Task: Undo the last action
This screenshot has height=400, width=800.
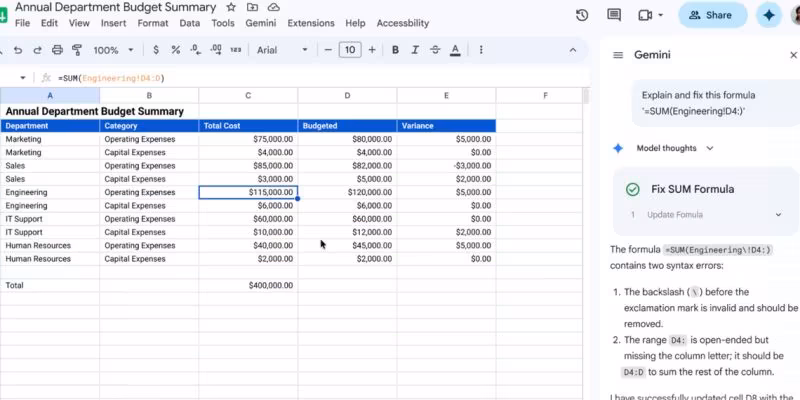Action: click(x=18, y=50)
